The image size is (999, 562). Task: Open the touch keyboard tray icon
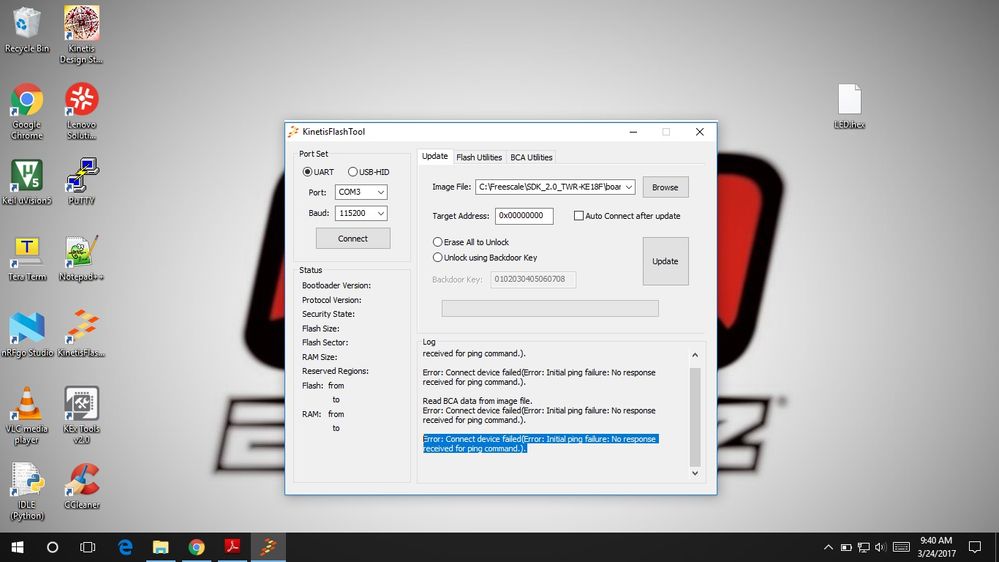tap(901, 547)
